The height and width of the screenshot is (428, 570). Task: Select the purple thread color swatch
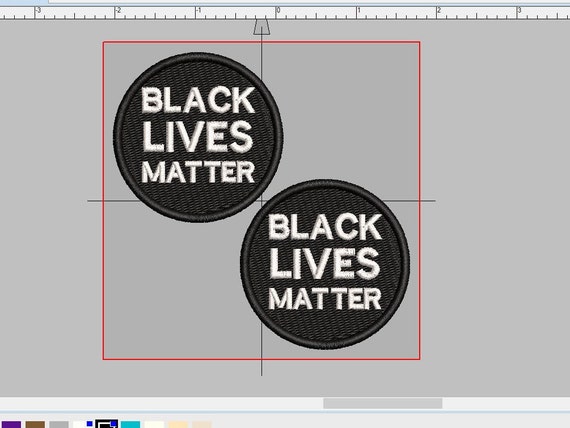11,425
